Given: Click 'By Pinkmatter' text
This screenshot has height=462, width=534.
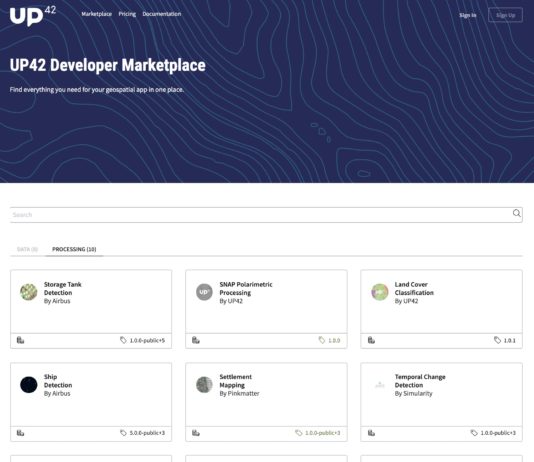Looking at the screenshot, I should (239, 394).
